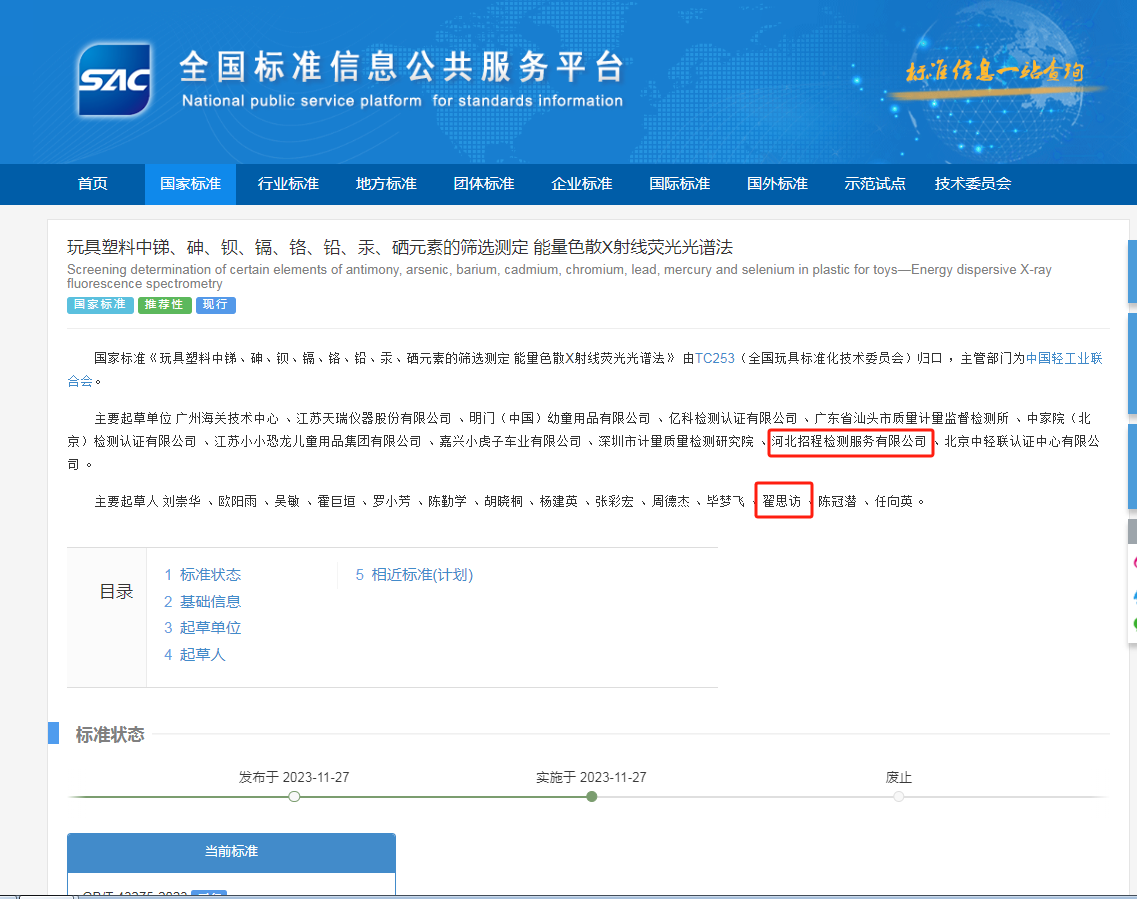Click drafting unit 明门（中国）幼童用品有限公司
This screenshot has width=1137, height=899.
(x=560, y=418)
